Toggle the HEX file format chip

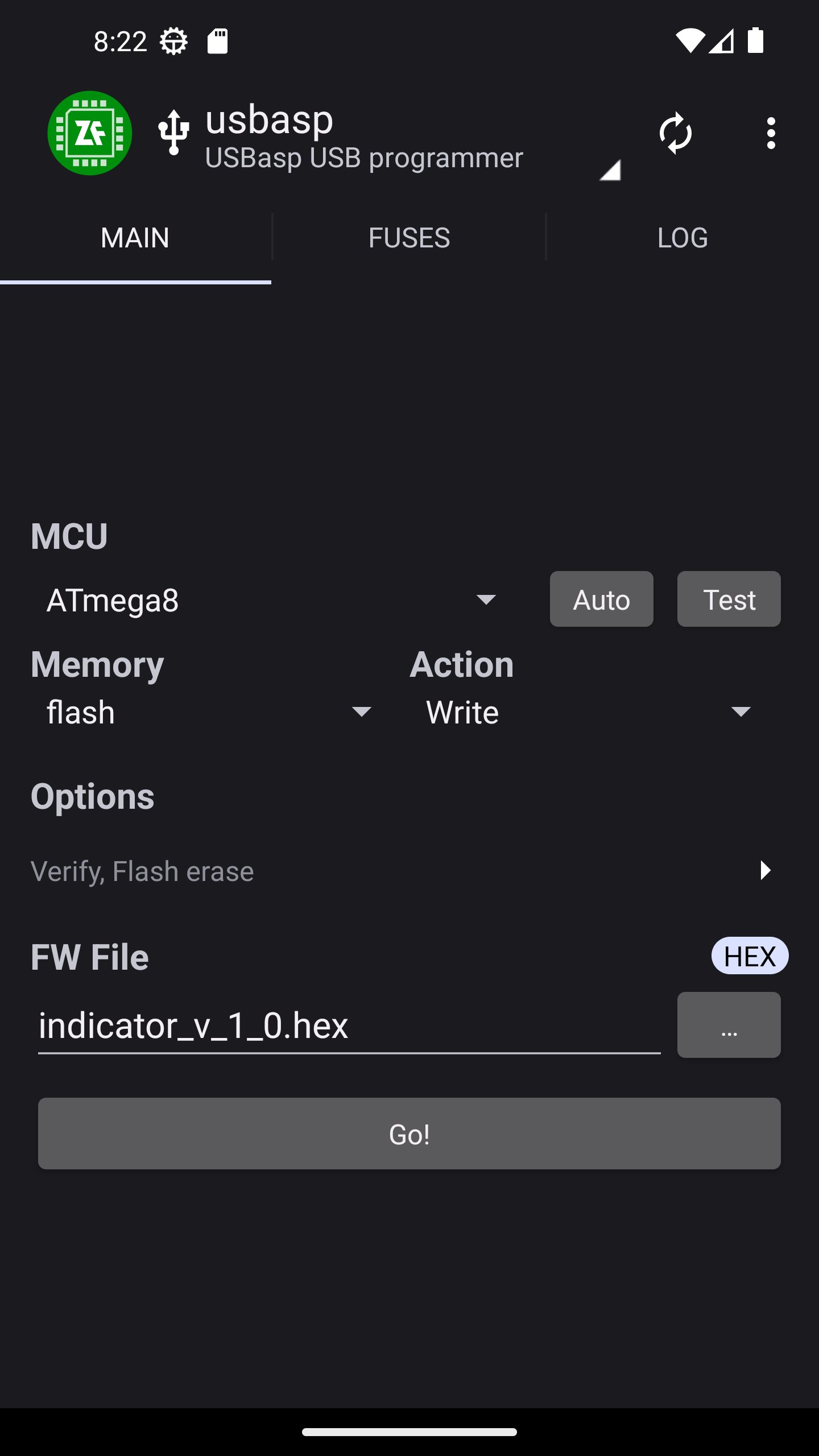(750, 956)
